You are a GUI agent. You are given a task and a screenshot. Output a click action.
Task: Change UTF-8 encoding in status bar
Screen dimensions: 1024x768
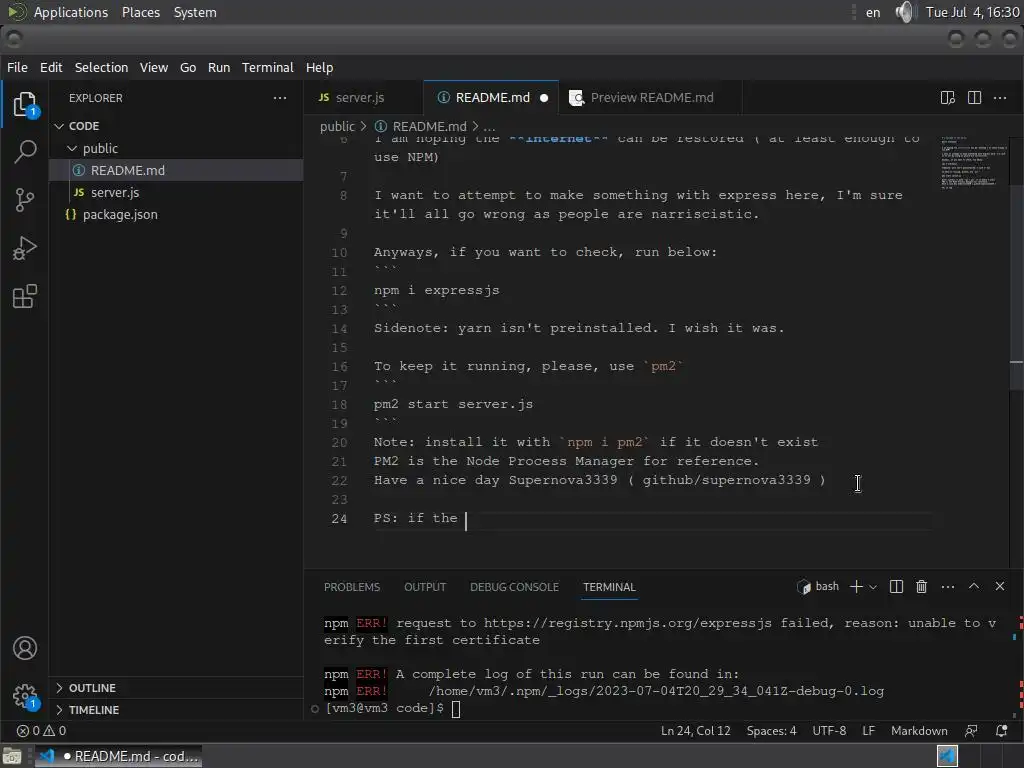[829, 731]
